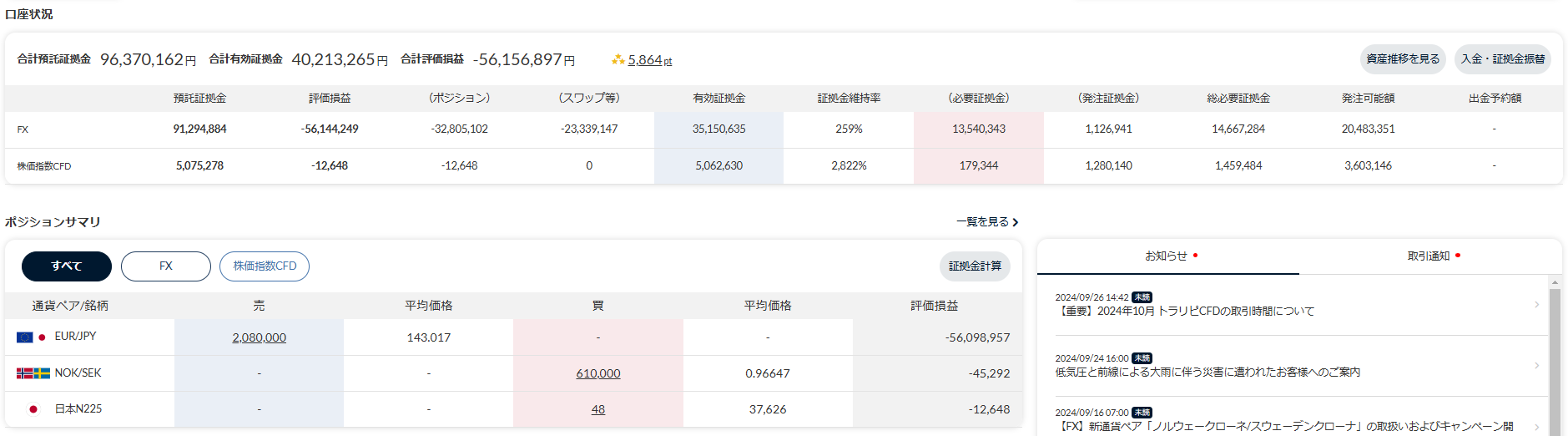
Task: Click the EUR/JPY sell quantity 2,080,000
Action: click(259, 337)
